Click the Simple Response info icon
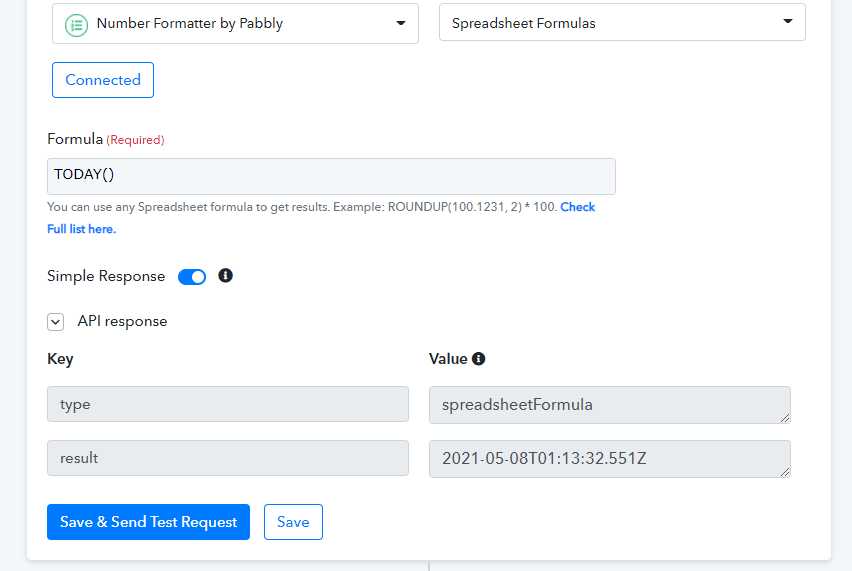This screenshot has height=571, width=852. [225, 275]
